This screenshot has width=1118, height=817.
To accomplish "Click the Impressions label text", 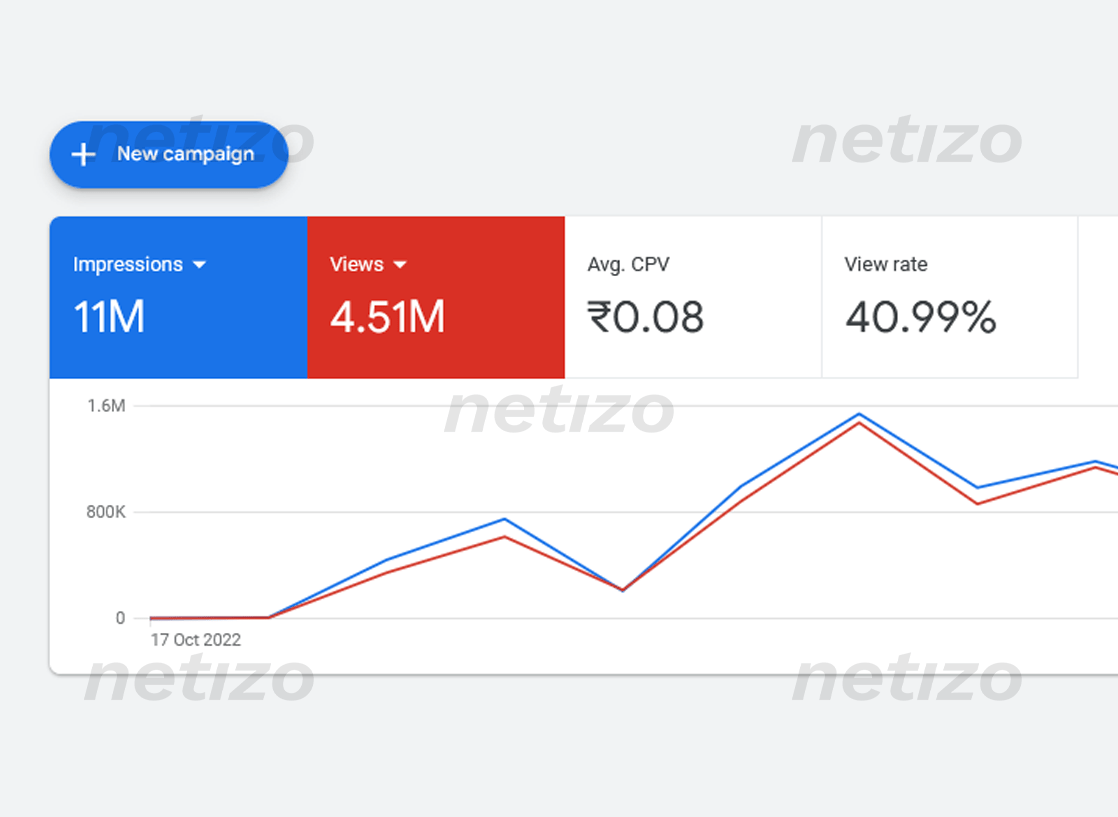I will (128, 264).
